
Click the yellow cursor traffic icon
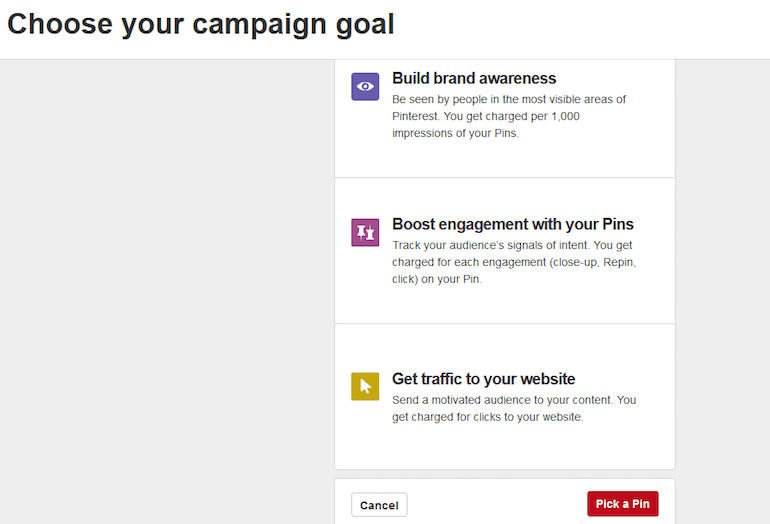click(365, 386)
